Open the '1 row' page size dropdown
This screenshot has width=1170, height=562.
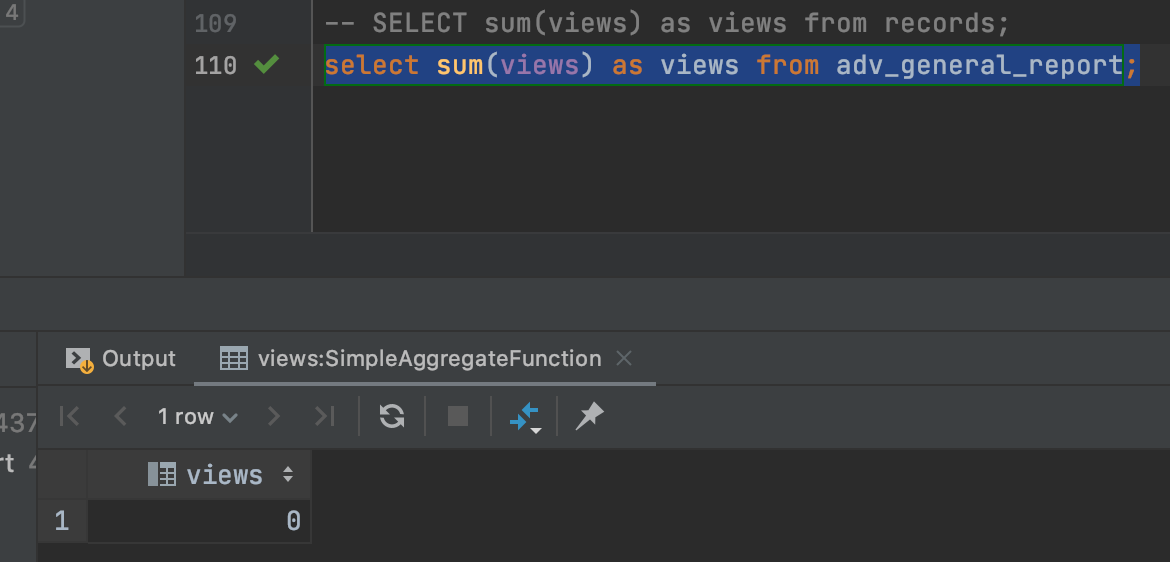197,417
